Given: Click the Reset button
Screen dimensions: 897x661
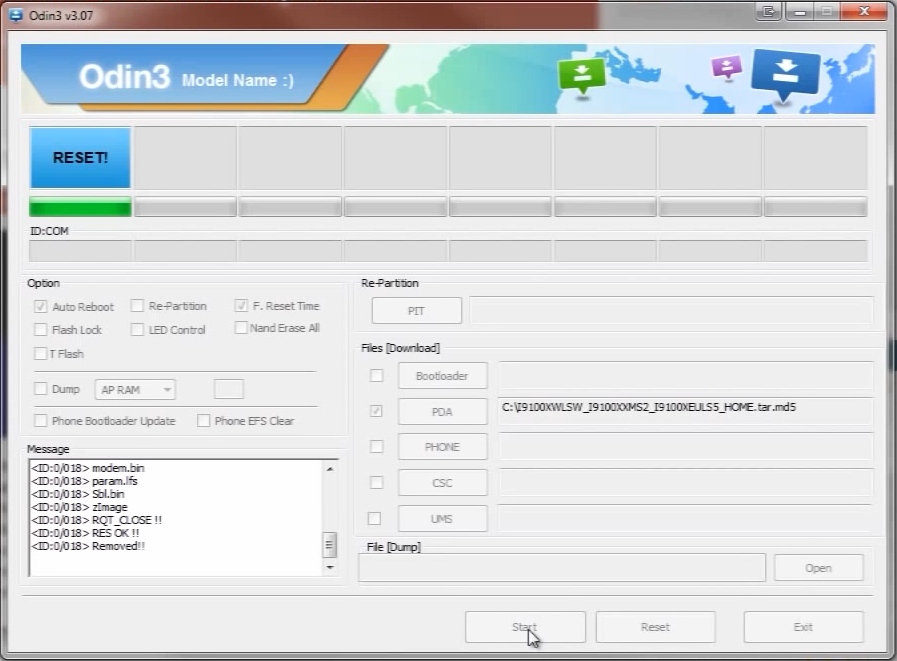Looking at the screenshot, I should click(656, 627).
